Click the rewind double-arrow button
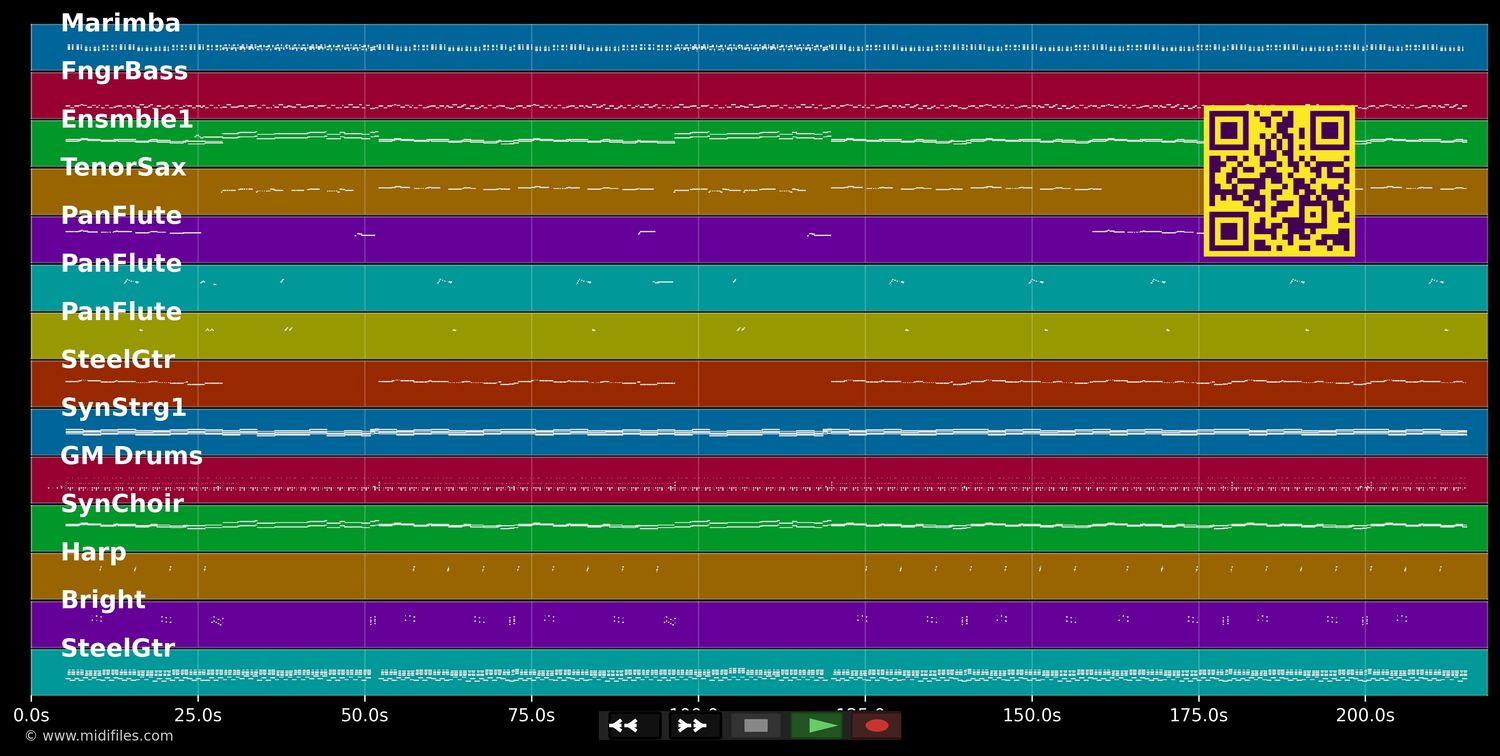This screenshot has height=756, width=1500. (635, 726)
